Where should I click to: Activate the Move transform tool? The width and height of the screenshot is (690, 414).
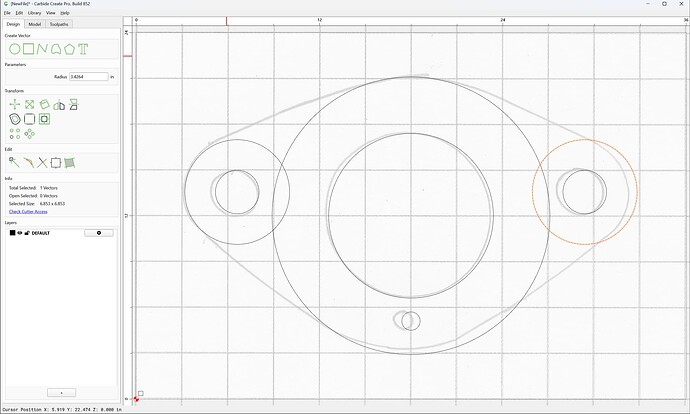(x=15, y=104)
